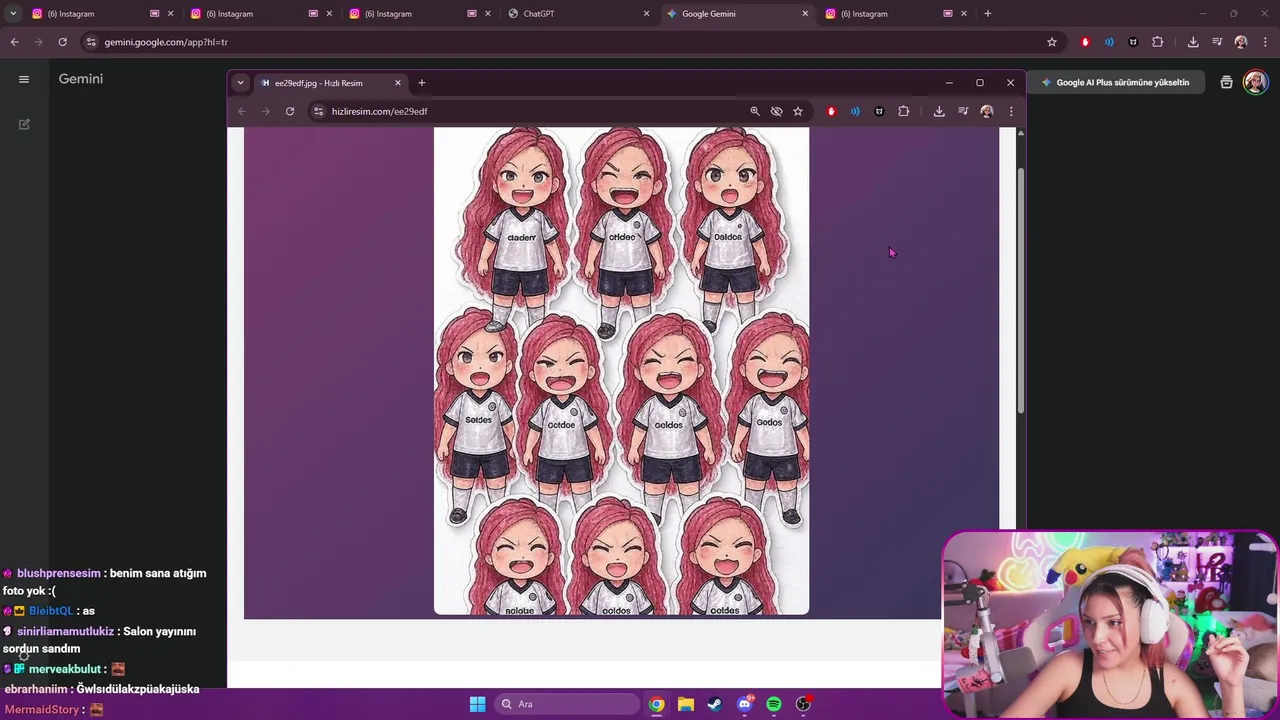
Task: Go back in the Hızlı Resim window
Action: [x=241, y=111]
